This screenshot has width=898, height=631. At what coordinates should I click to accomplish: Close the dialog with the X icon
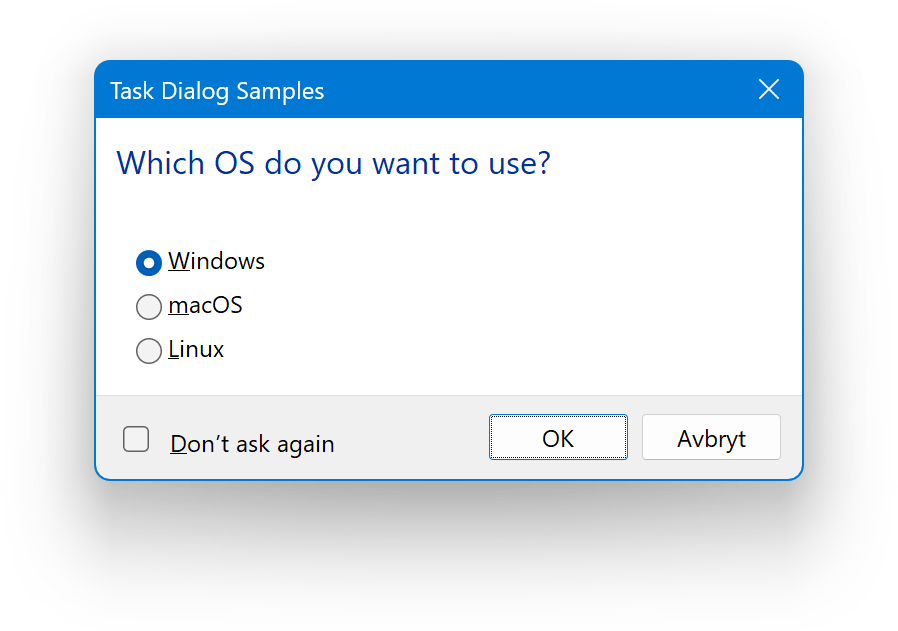[x=768, y=90]
